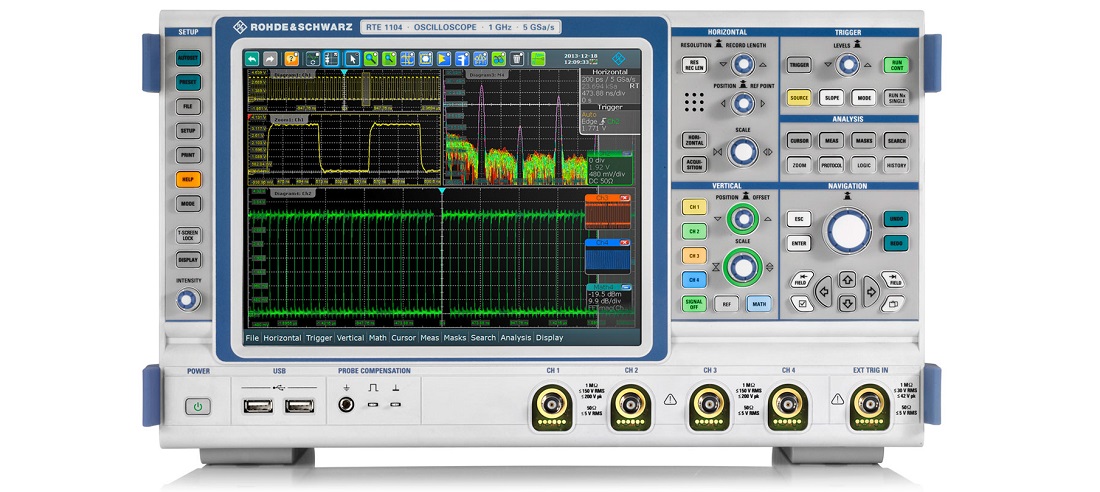Push the HISTORY analysis button
Screen dimensions: 1100x492
(x=896, y=164)
